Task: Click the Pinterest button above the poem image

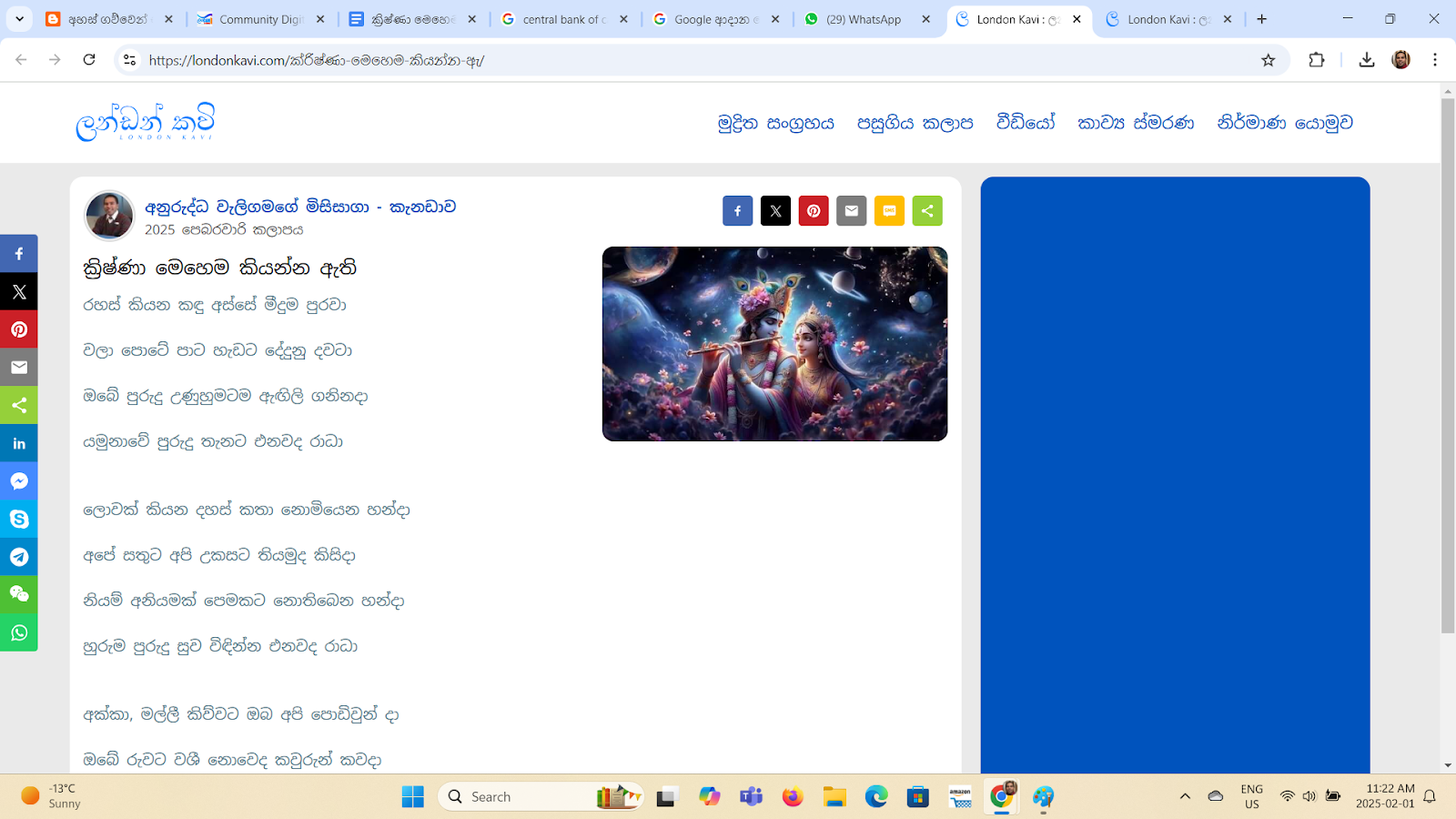Action: click(814, 211)
